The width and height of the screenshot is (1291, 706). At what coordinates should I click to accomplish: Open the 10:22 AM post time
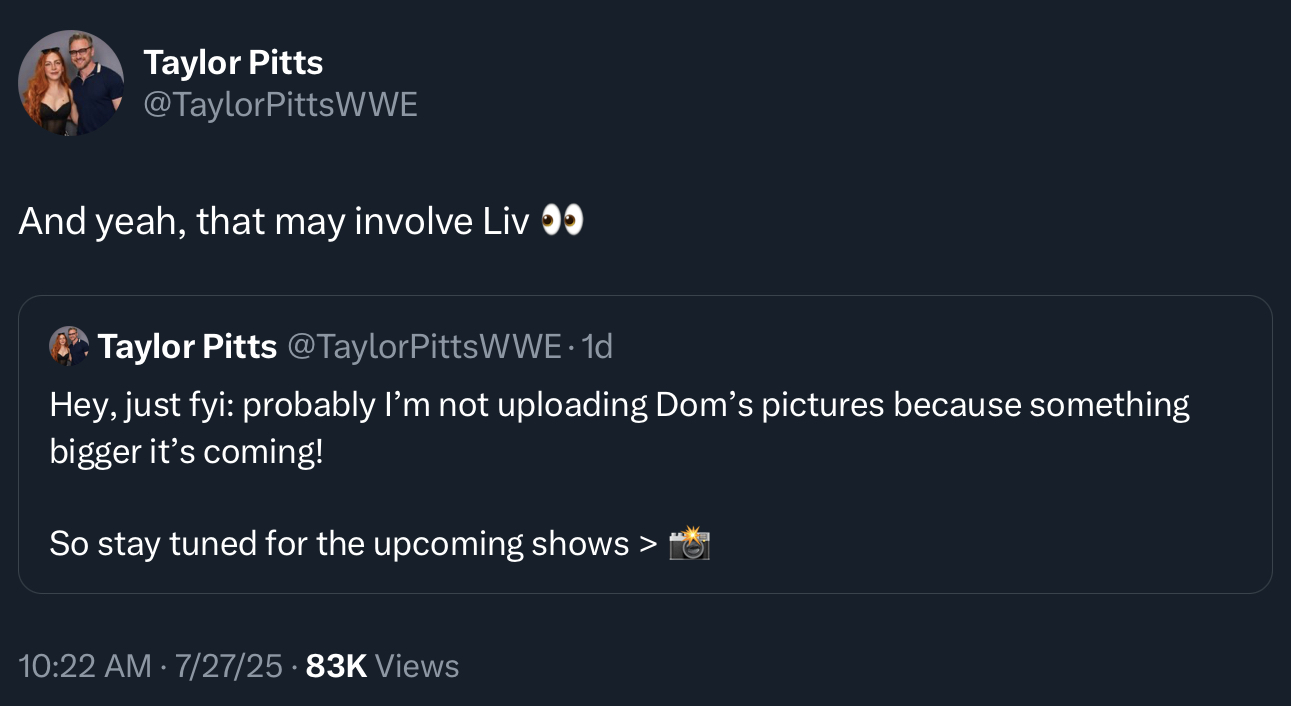(85, 666)
